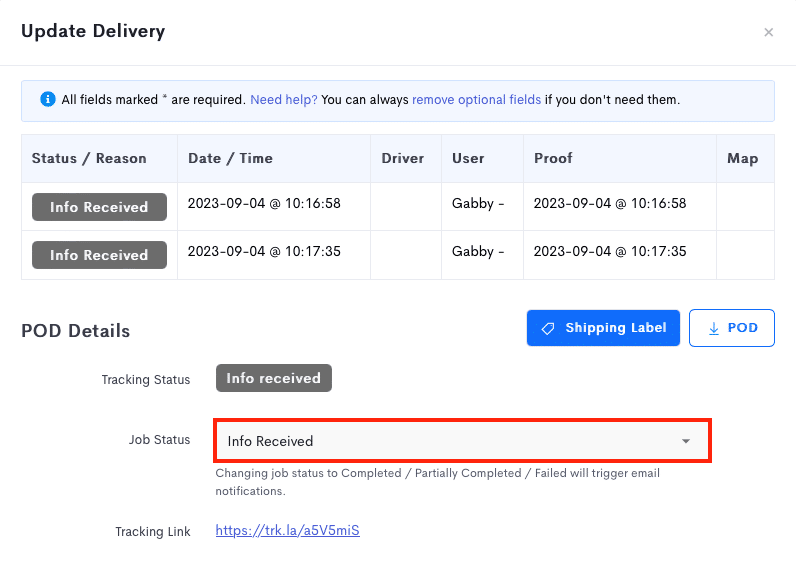Click the Tracking Status Info received badge
Viewport: 796px width, 569px height.
[x=274, y=378]
